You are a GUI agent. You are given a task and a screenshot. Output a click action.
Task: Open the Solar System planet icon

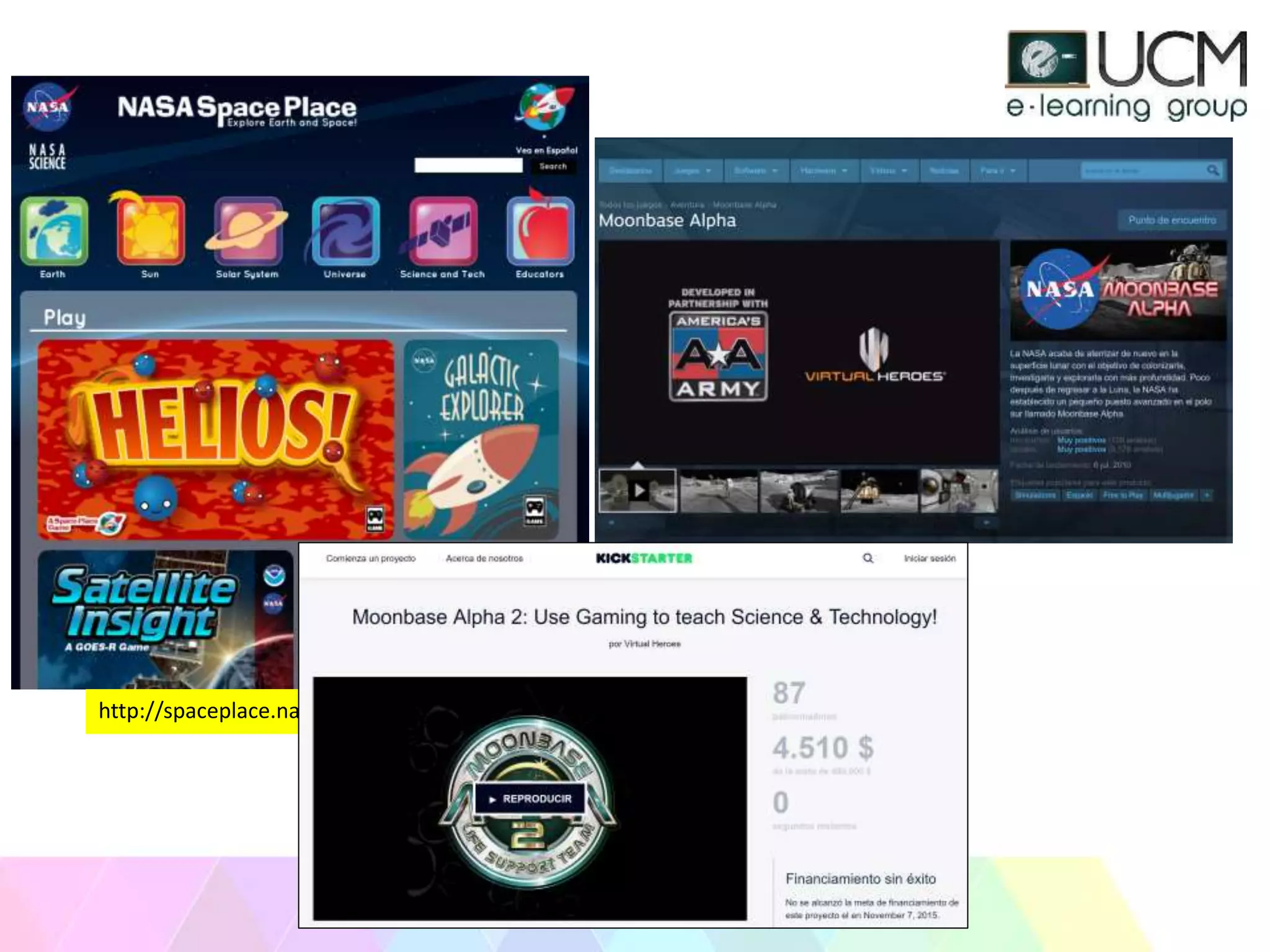pos(247,231)
